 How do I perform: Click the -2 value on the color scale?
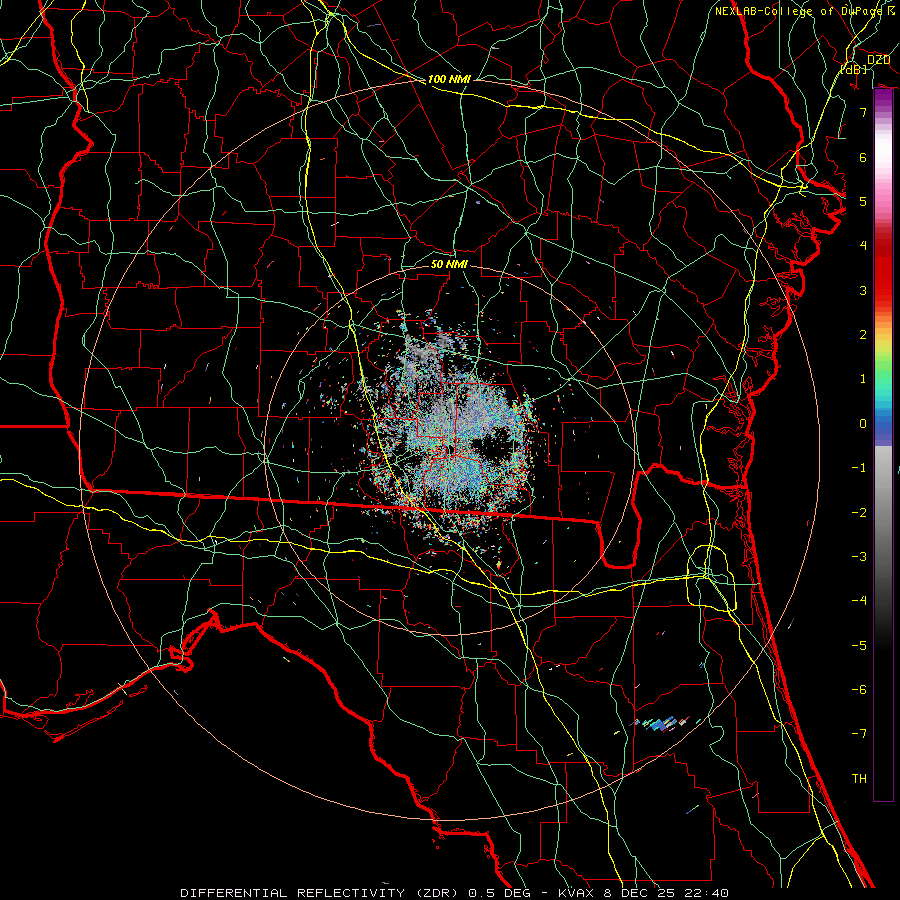[x=859, y=512]
